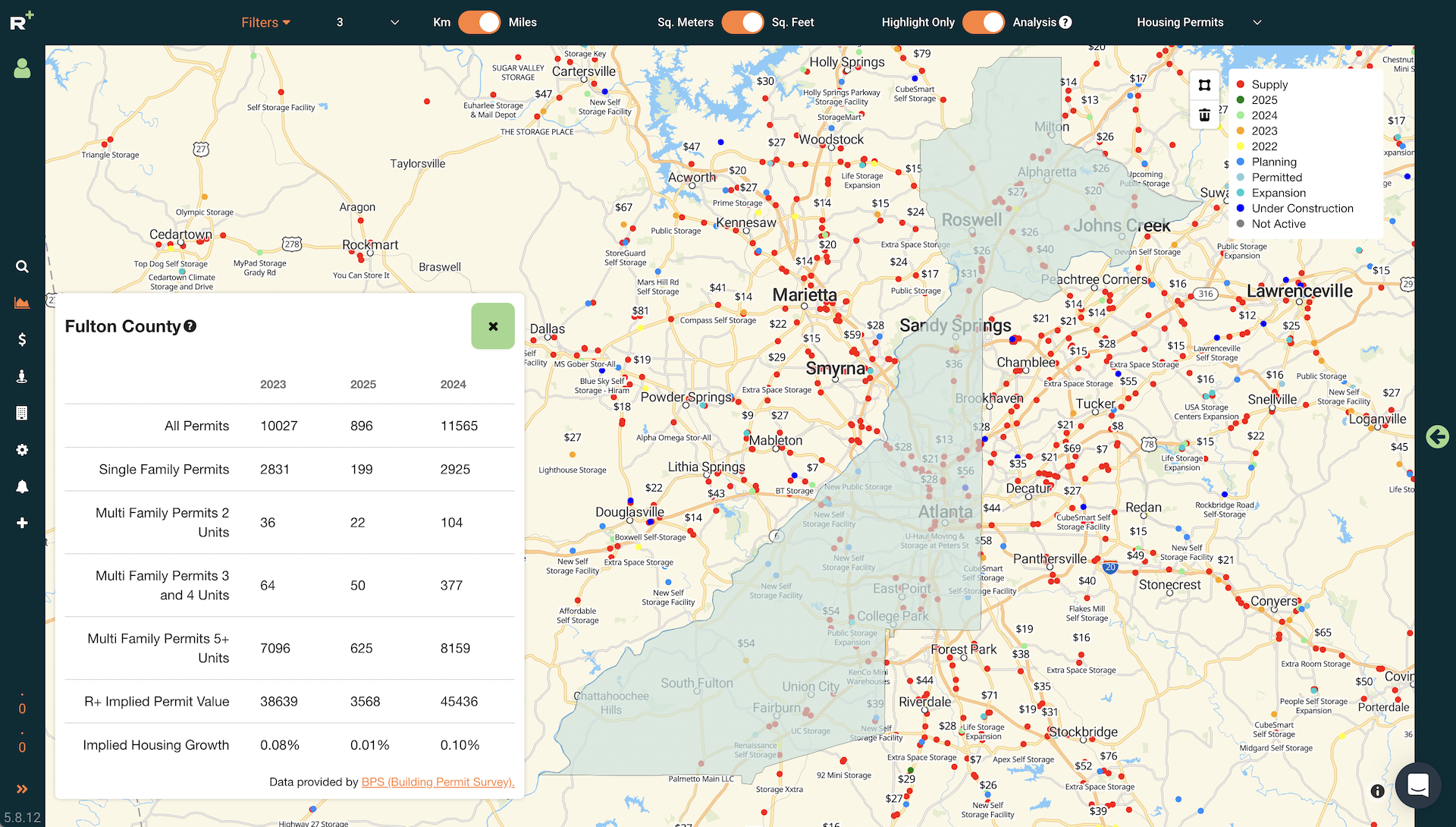Open BPS Building Permit Survey link

click(438, 781)
